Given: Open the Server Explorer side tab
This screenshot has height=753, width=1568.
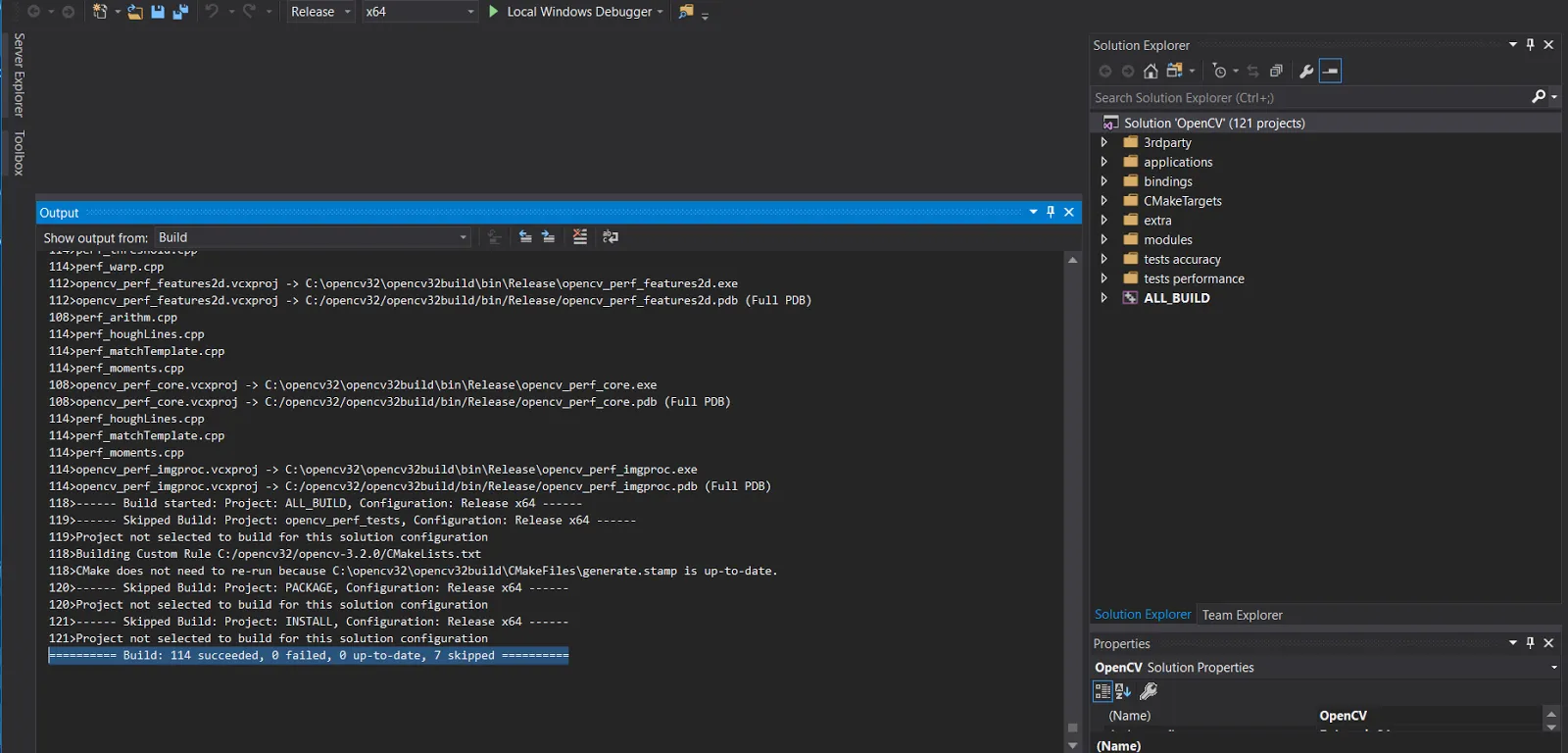Looking at the screenshot, I should [19, 75].
